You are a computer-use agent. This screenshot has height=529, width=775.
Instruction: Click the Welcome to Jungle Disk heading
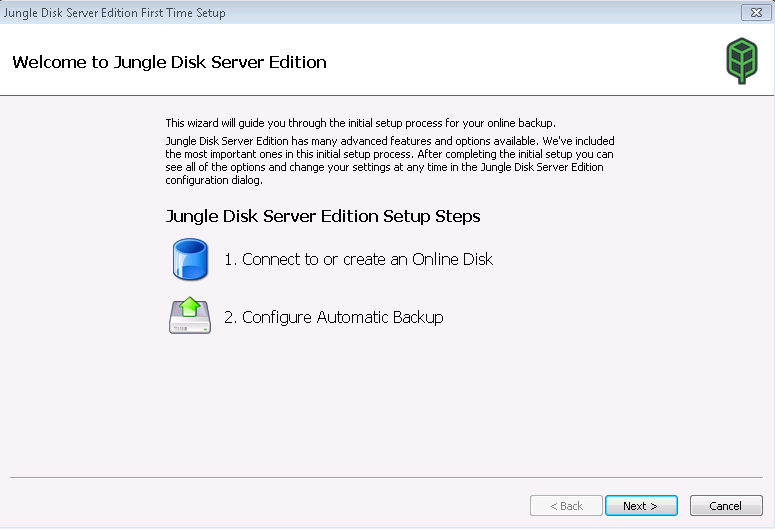click(x=170, y=62)
